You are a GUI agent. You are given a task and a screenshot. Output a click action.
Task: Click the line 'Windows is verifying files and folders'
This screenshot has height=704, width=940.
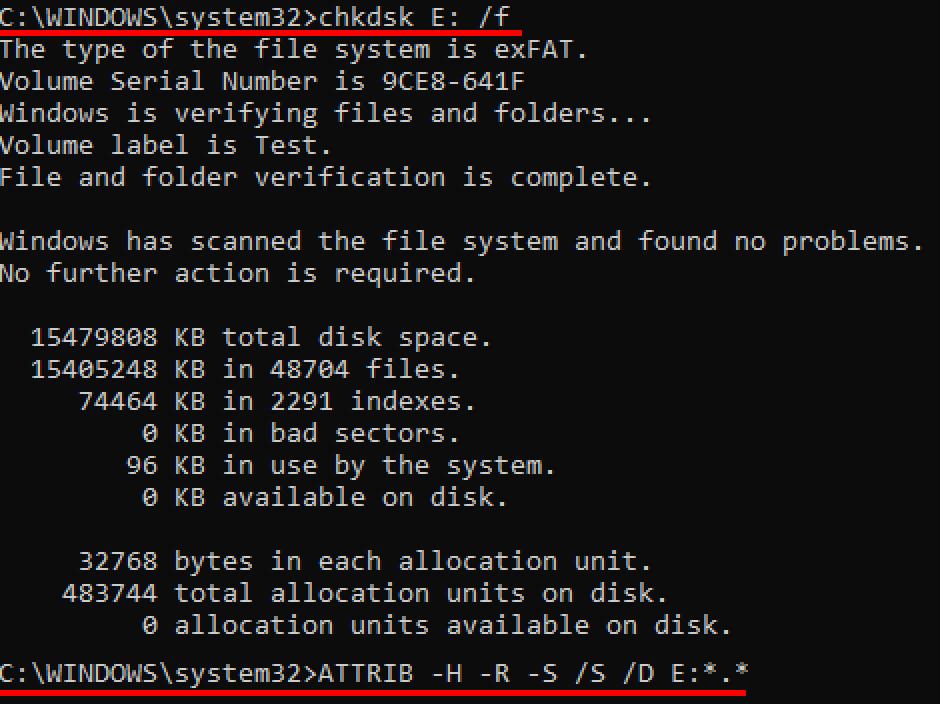[325, 113]
